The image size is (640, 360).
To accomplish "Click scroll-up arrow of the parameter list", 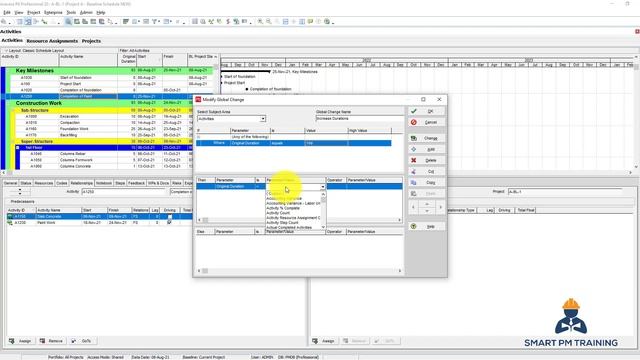I will point(323,194).
